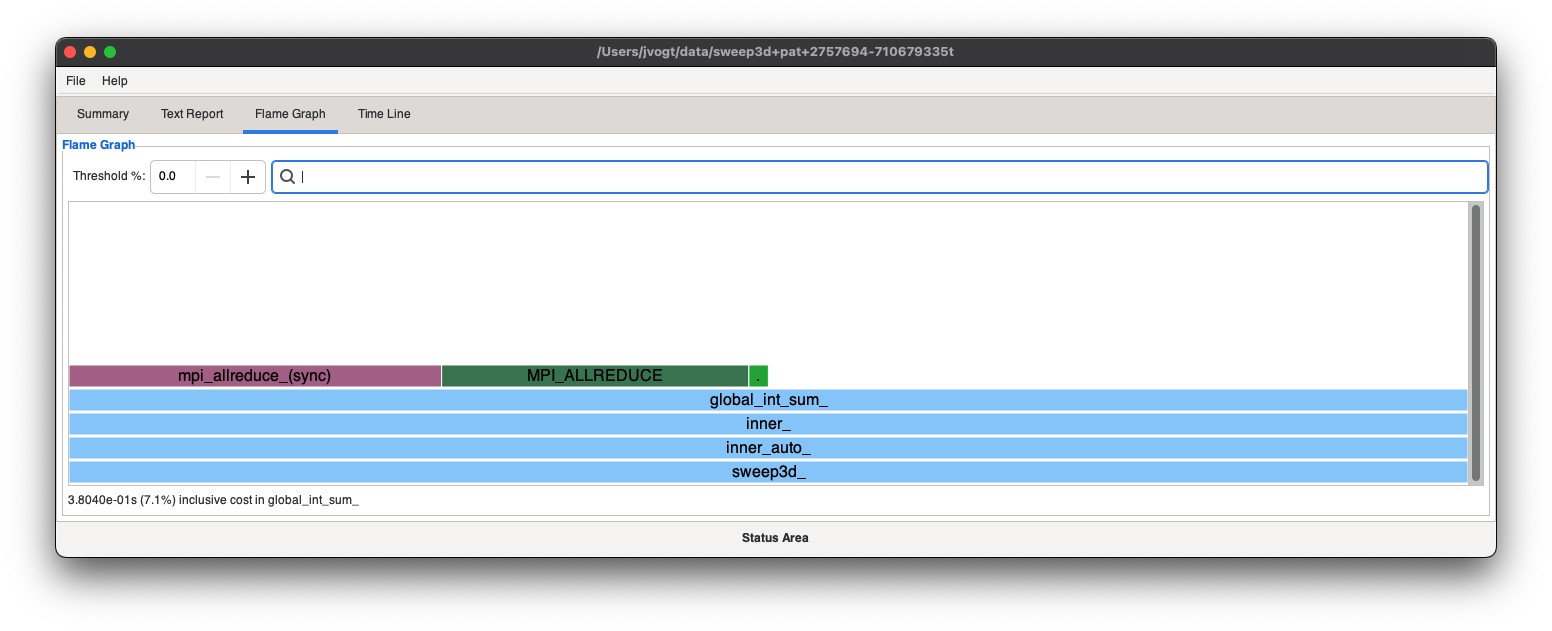Screen dimensions: 1552x631
Task: Open the Help menu
Action: point(115,81)
